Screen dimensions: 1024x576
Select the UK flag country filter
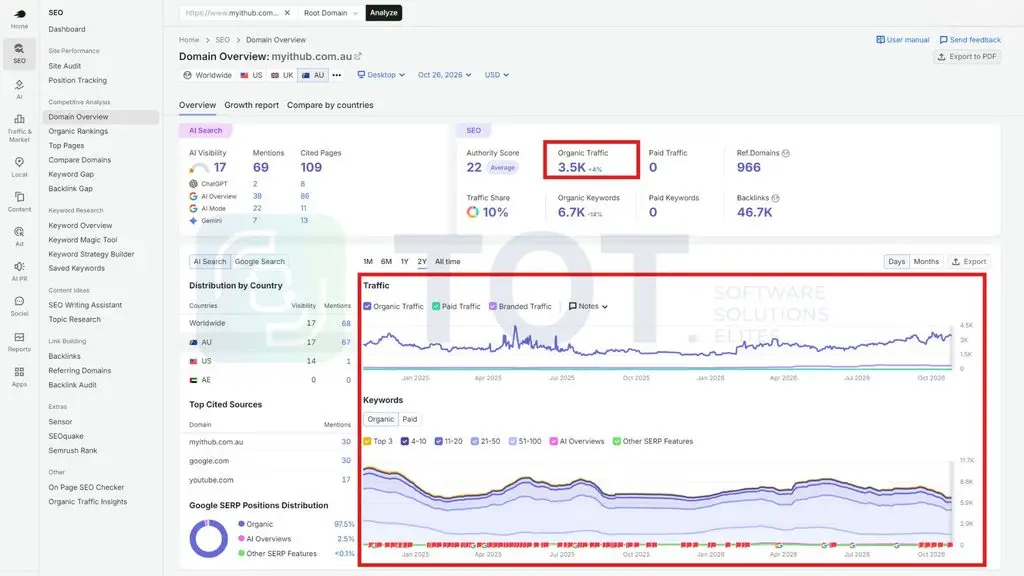(x=282, y=75)
